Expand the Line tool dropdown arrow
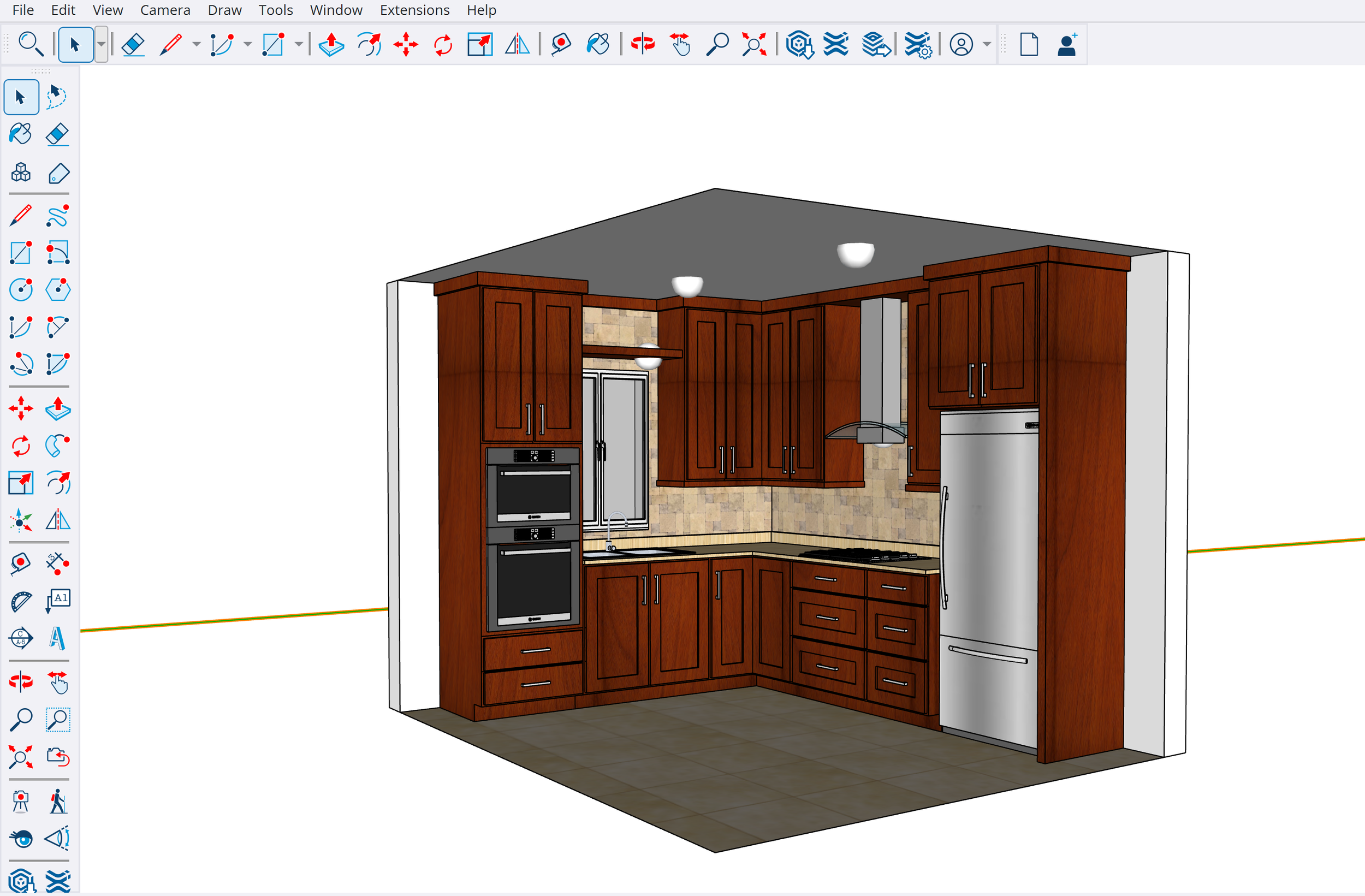The width and height of the screenshot is (1365, 896). point(196,44)
